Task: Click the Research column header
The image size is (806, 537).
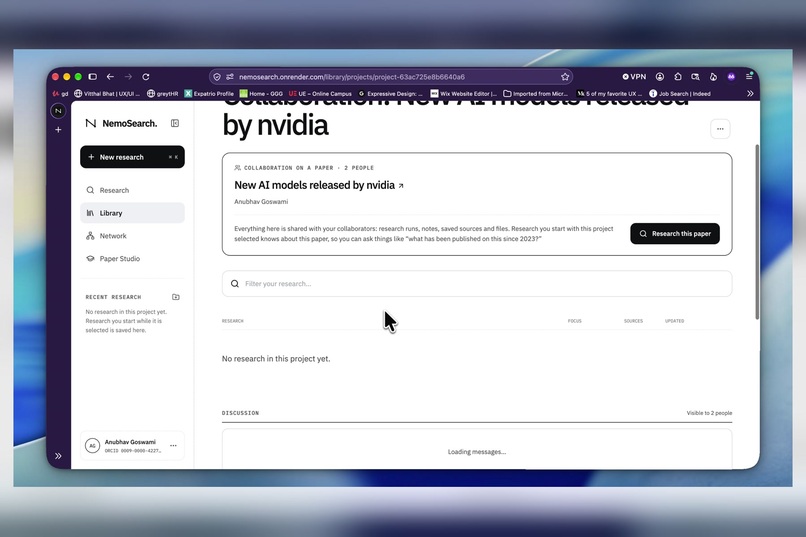Action: pyautogui.click(x=233, y=321)
